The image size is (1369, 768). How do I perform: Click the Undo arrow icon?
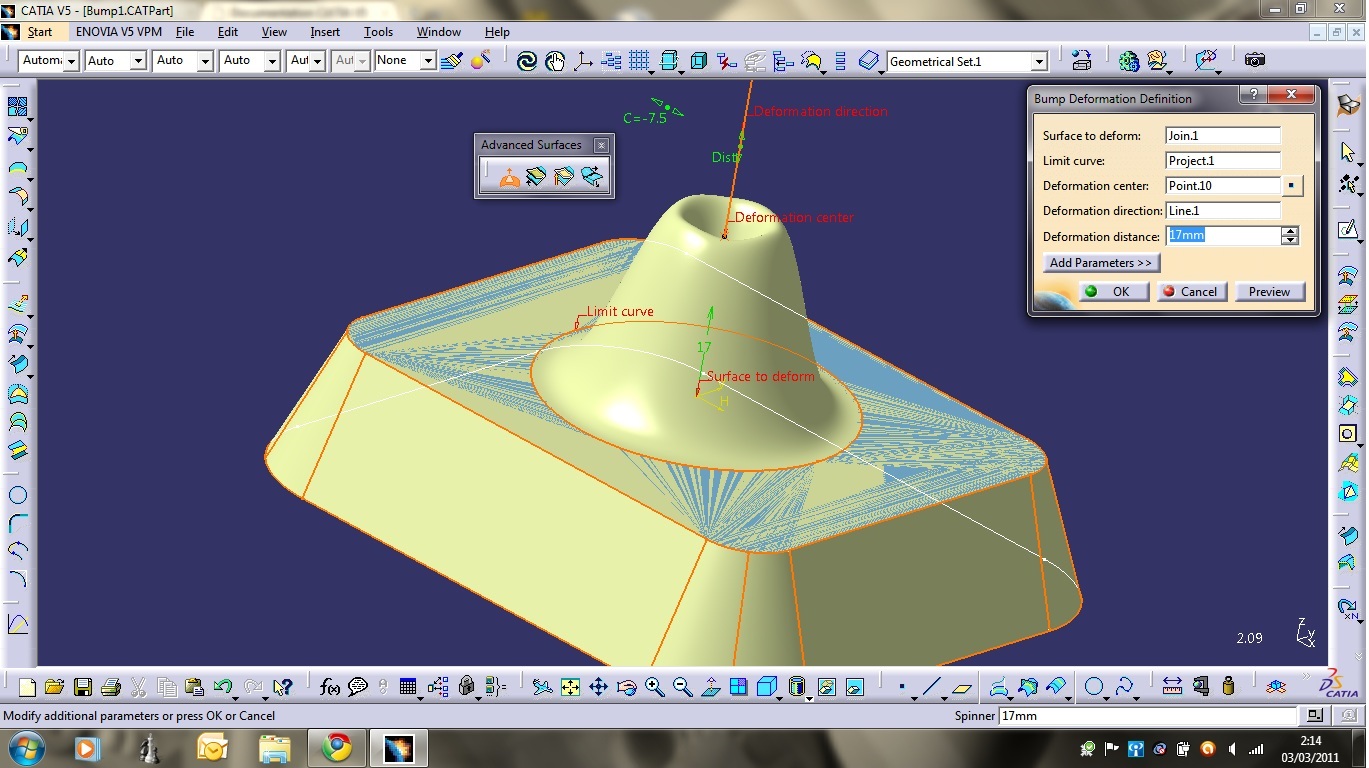pyautogui.click(x=222, y=687)
